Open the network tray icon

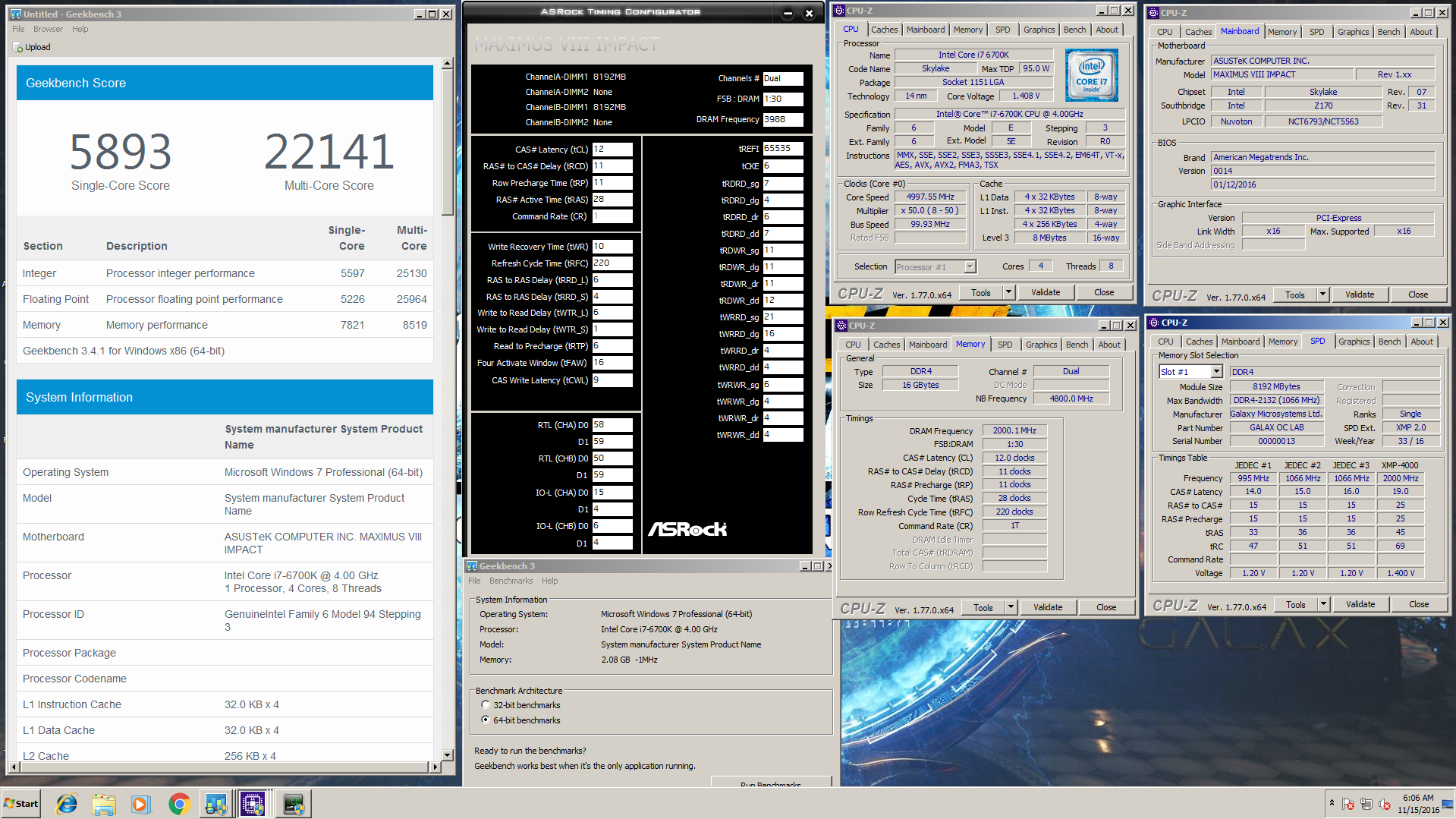click(x=1366, y=804)
